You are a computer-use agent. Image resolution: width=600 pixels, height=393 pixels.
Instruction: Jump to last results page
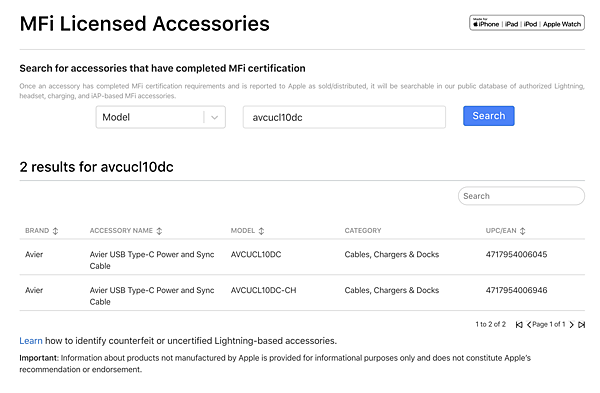click(582, 325)
